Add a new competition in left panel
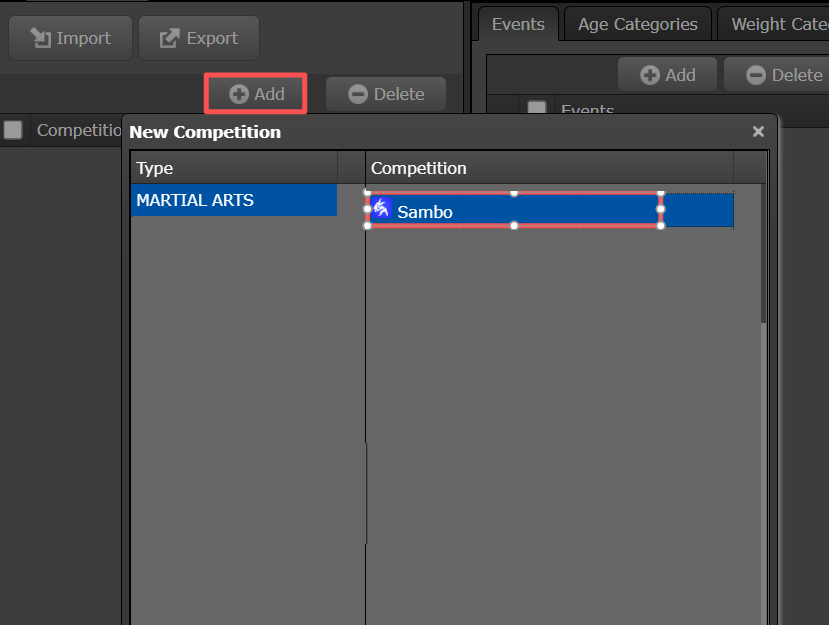The height and width of the screenshot is (625, 829). tap(256, 94)
